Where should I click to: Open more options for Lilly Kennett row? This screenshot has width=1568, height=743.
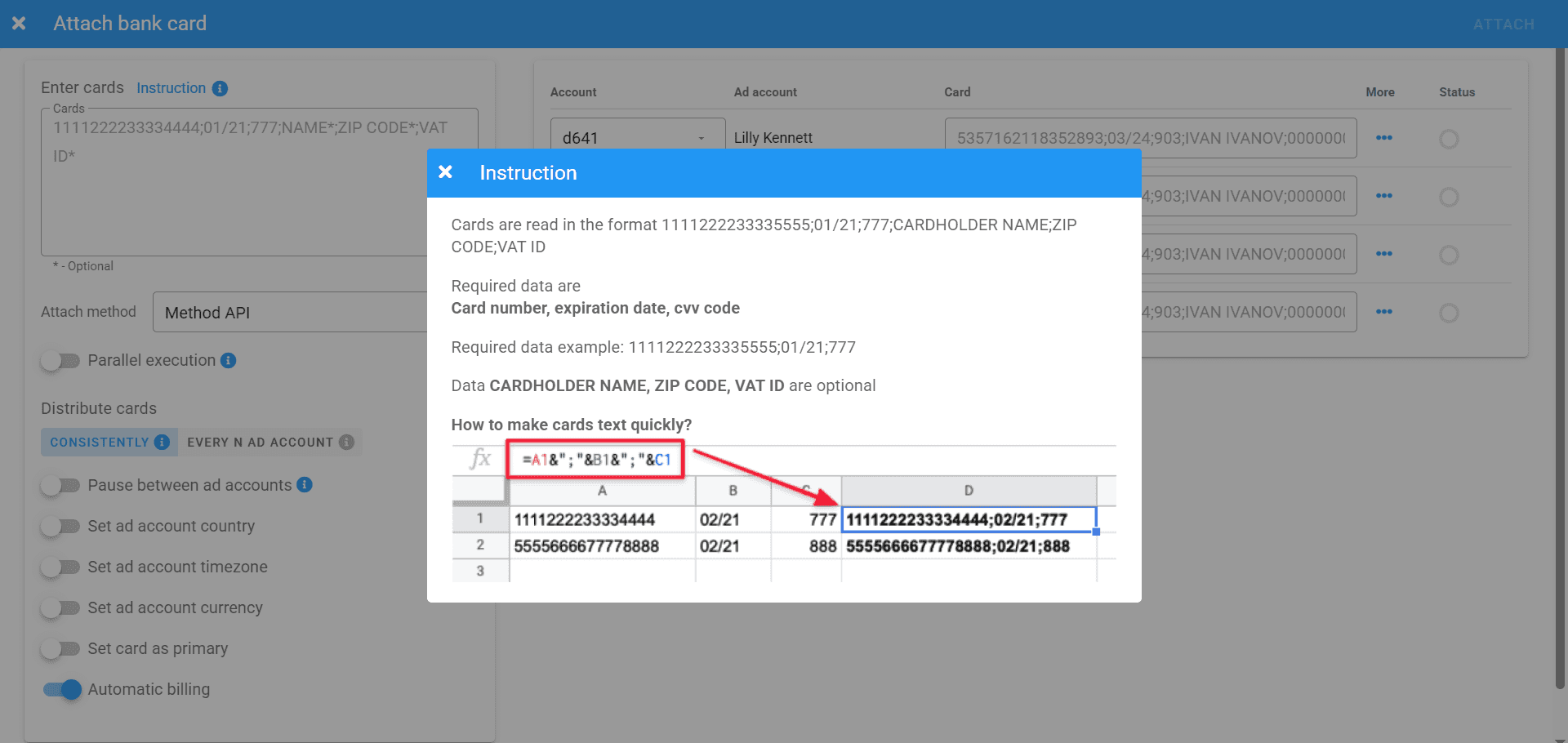1383,138
